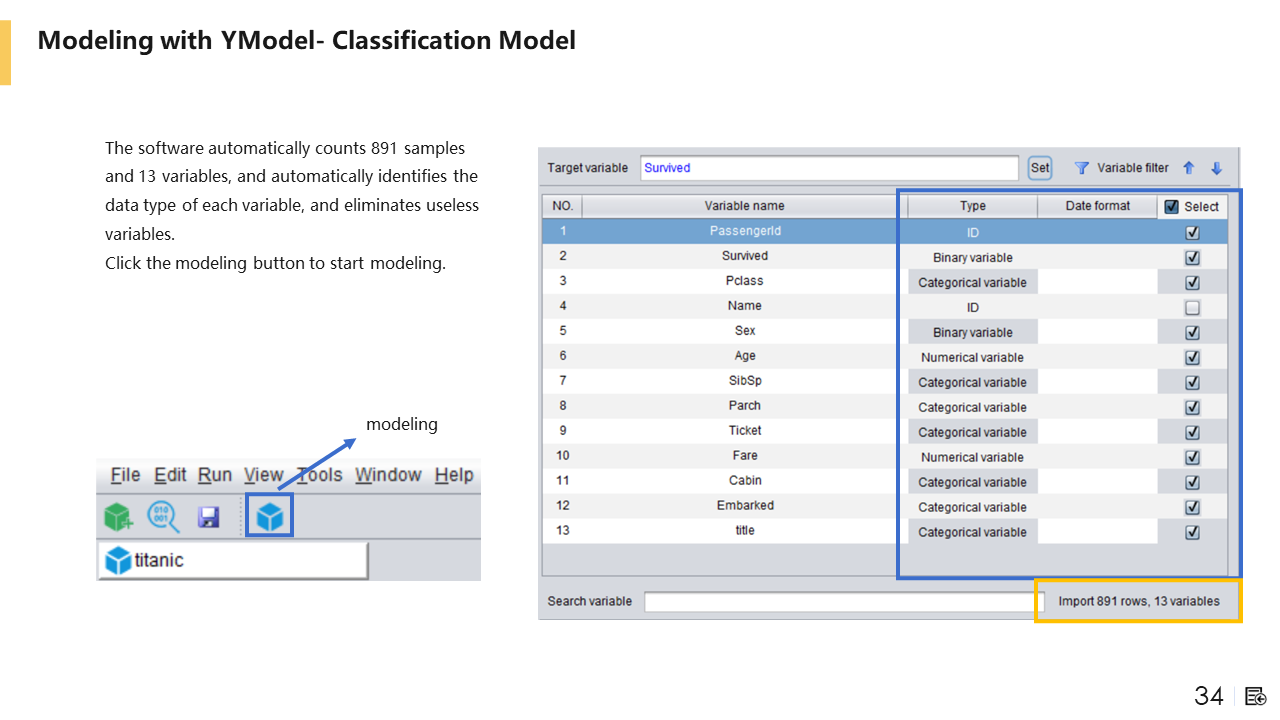Click the green cube new model icon
This screenshot has height=720, width=1280.
pos(118,516)
